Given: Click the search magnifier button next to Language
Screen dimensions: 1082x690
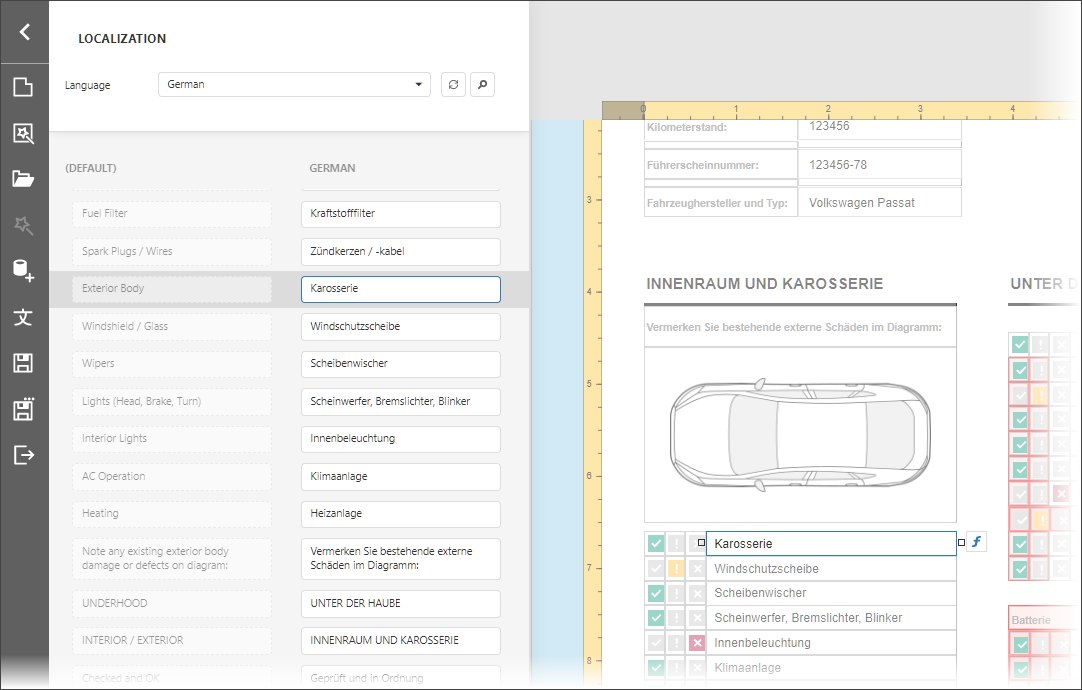Looking at the screenshot, I should pyautogui.click(x=482, y=85).
